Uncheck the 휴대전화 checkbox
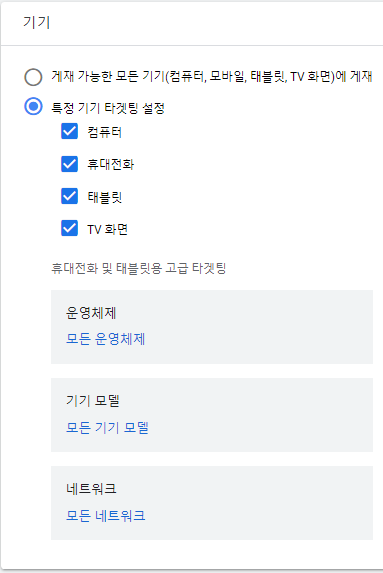This screenshot has width=383, height=573. pyautogui.click(x=69, y=164)
